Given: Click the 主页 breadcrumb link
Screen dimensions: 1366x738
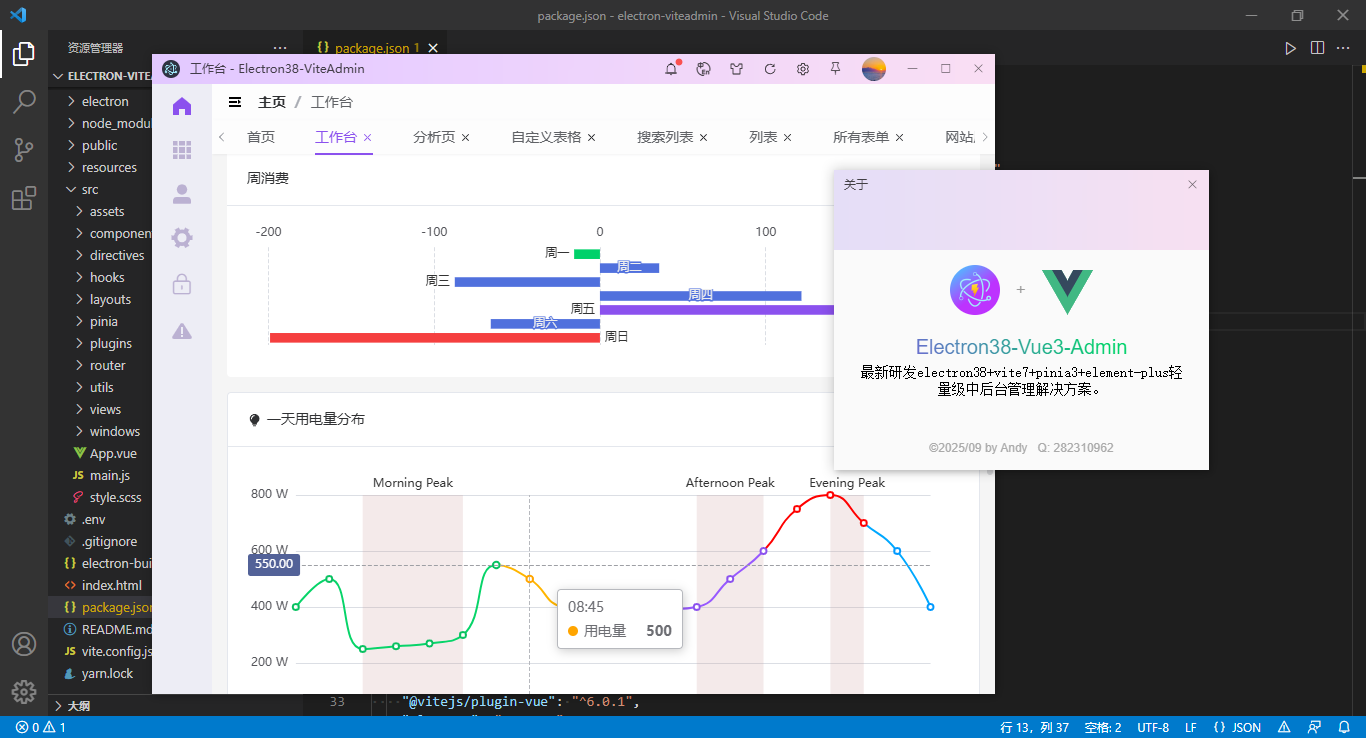Looking at the screenshot, I should coord(272,101).
